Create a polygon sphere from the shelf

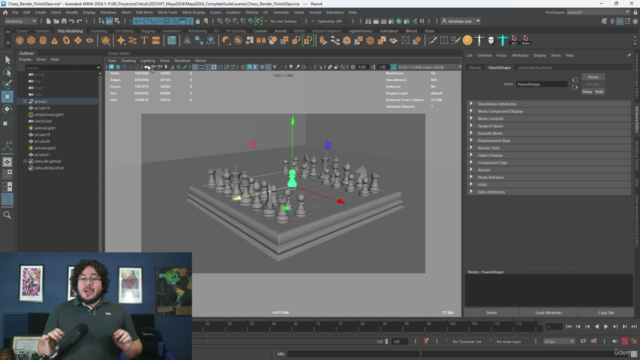(x=20, y=40)
